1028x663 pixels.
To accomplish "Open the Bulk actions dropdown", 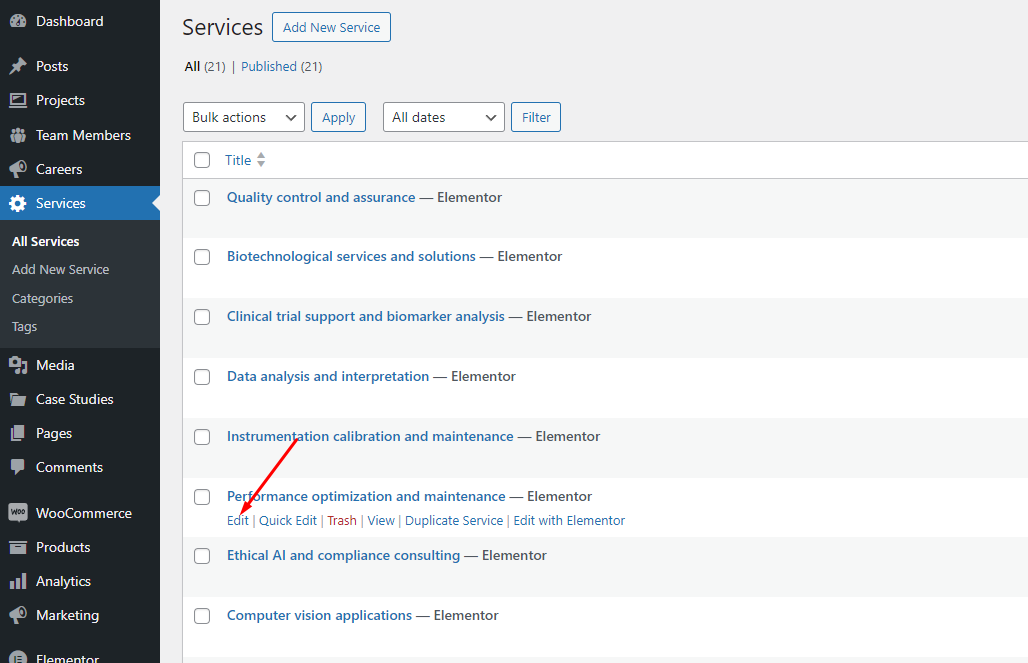I will click(244, 117).
